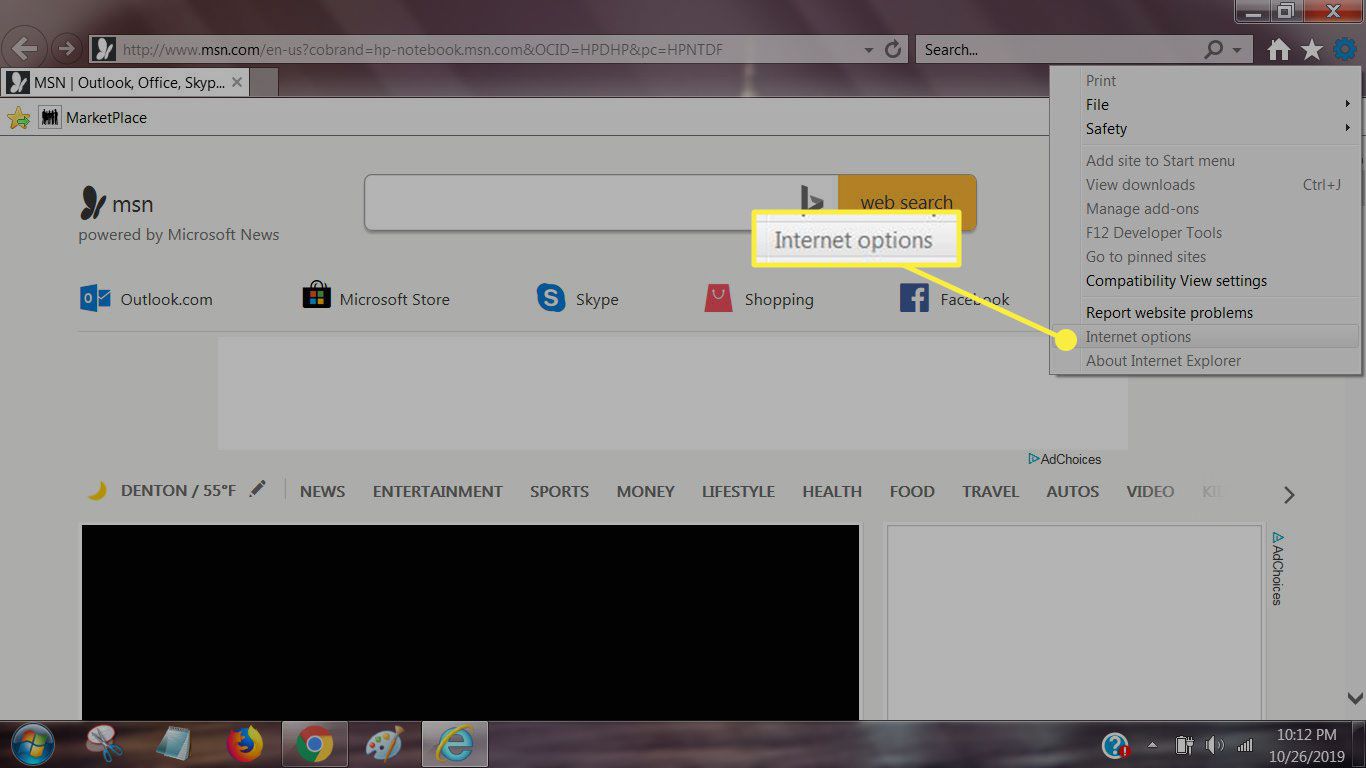Open the HEALTH category link
The height and width of the screenshot is (768, 1366).
[x=832, y=491]
